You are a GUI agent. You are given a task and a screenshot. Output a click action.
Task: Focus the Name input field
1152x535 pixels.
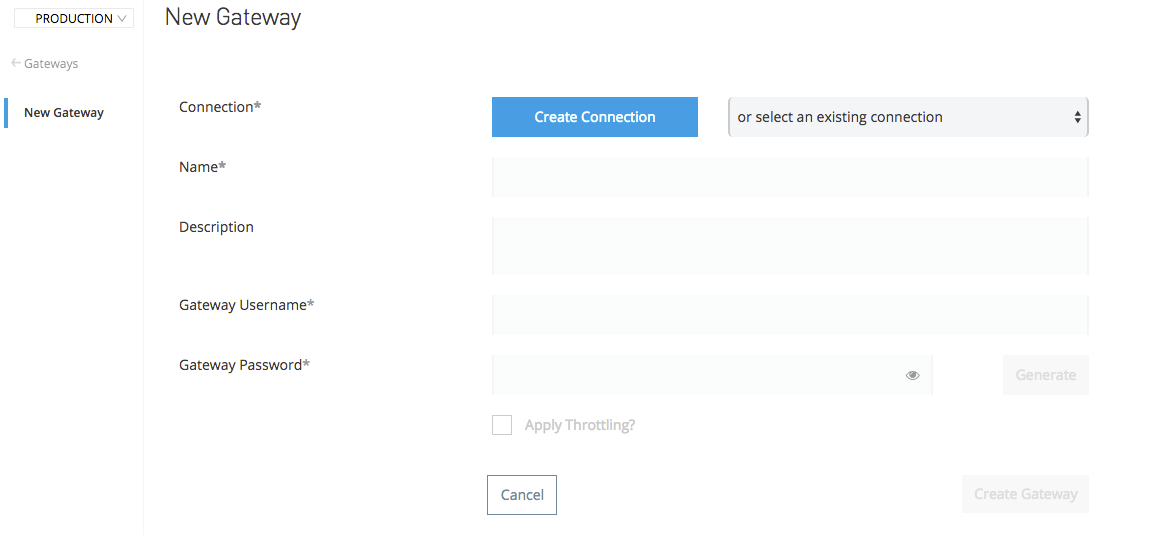[789, 177]
